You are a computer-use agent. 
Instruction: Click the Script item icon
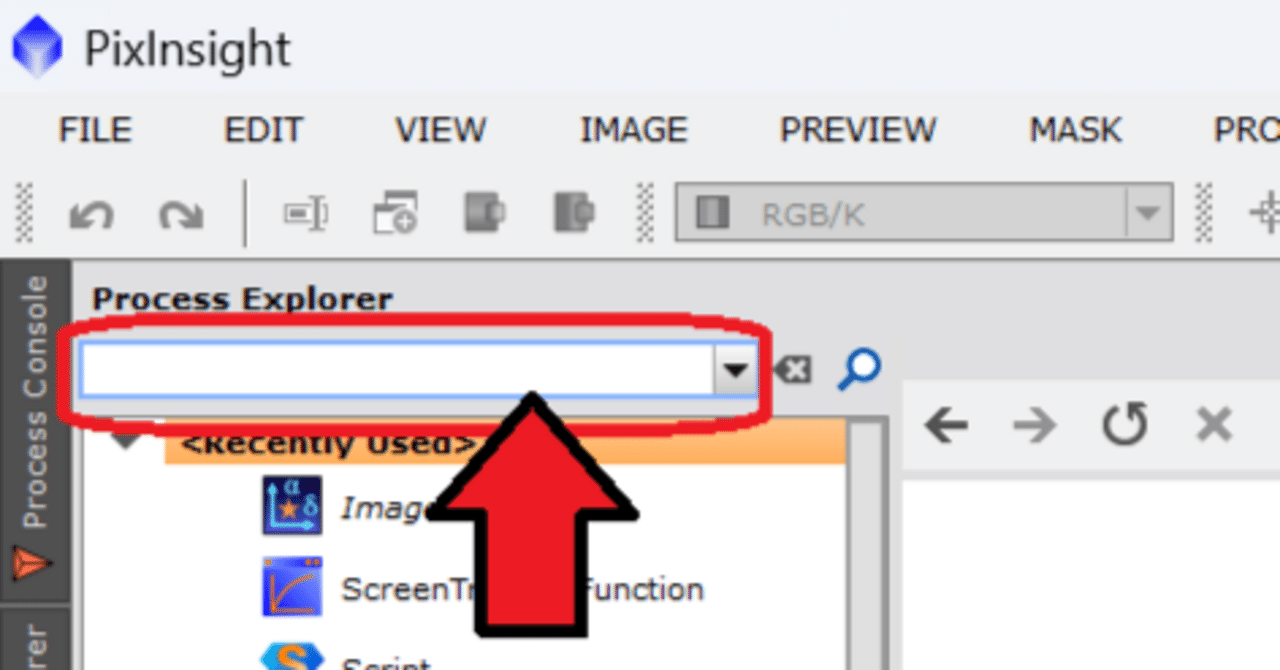point(292,656)
